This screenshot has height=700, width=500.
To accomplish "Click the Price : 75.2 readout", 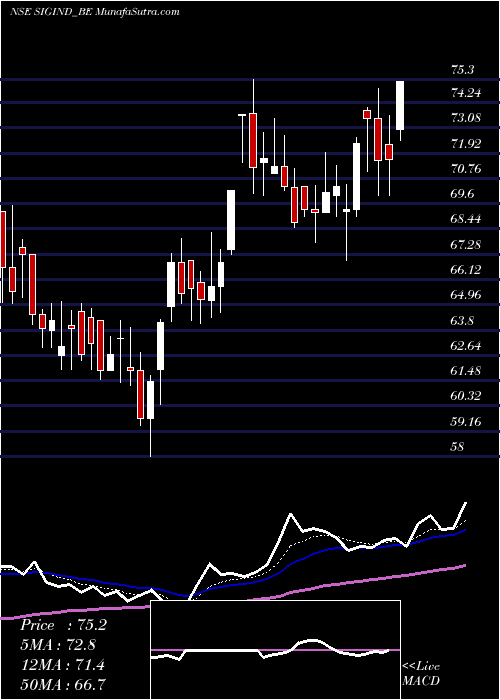I will pyautogui.click(x=63, y=625).
